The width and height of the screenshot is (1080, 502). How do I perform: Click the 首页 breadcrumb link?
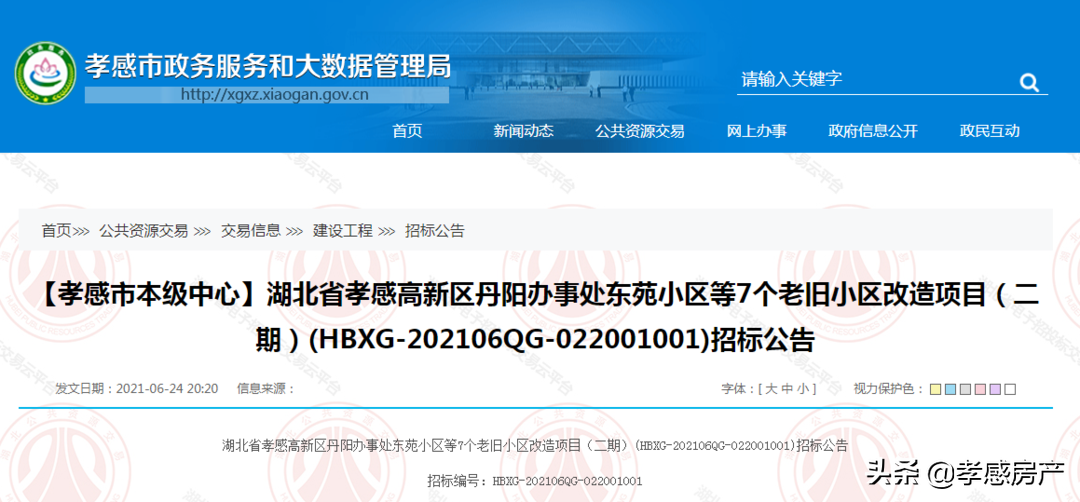pos(56,231)
